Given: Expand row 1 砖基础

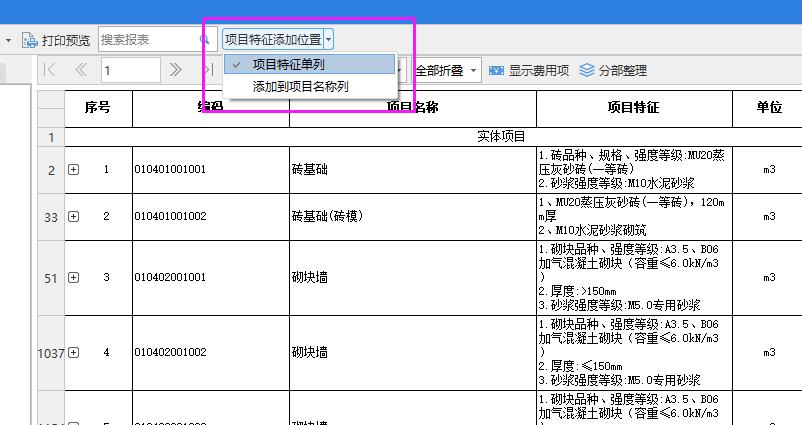Looking at the screenshot, I should click(74, 169).
